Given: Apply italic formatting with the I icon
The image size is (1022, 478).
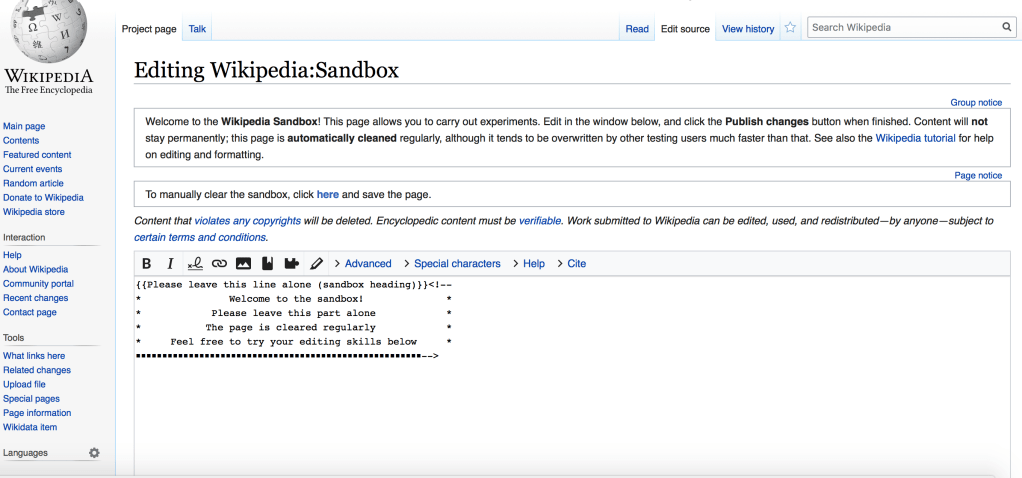Looking at the screenshot, I should pyautogui.click(x=171, y=264).
